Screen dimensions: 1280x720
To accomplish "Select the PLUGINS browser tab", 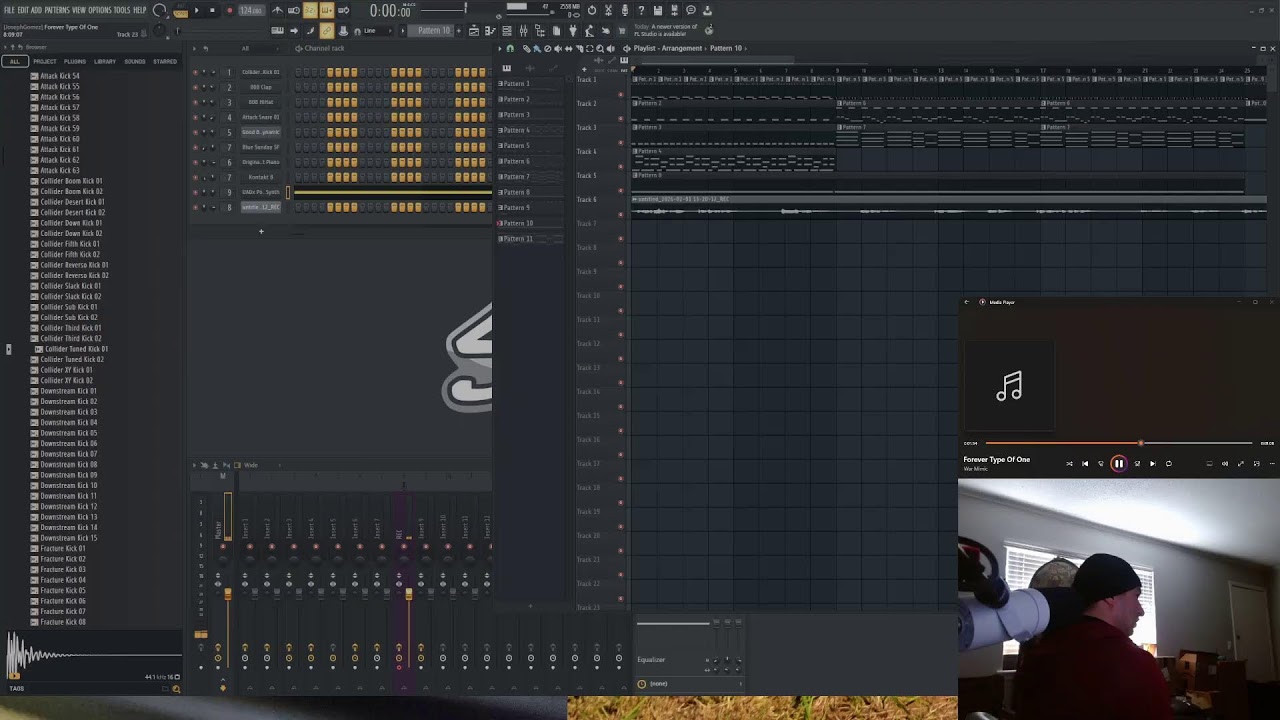I will click(75, 61).
